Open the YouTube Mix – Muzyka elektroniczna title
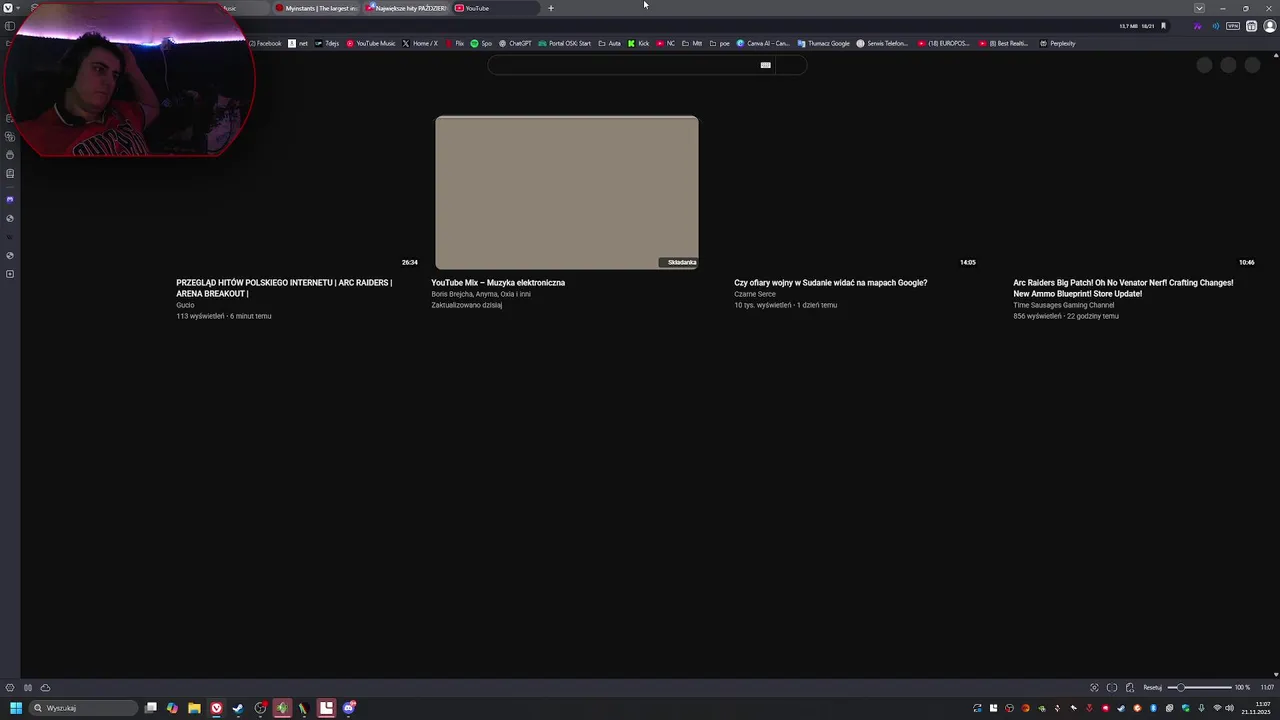 pos(498,283)
